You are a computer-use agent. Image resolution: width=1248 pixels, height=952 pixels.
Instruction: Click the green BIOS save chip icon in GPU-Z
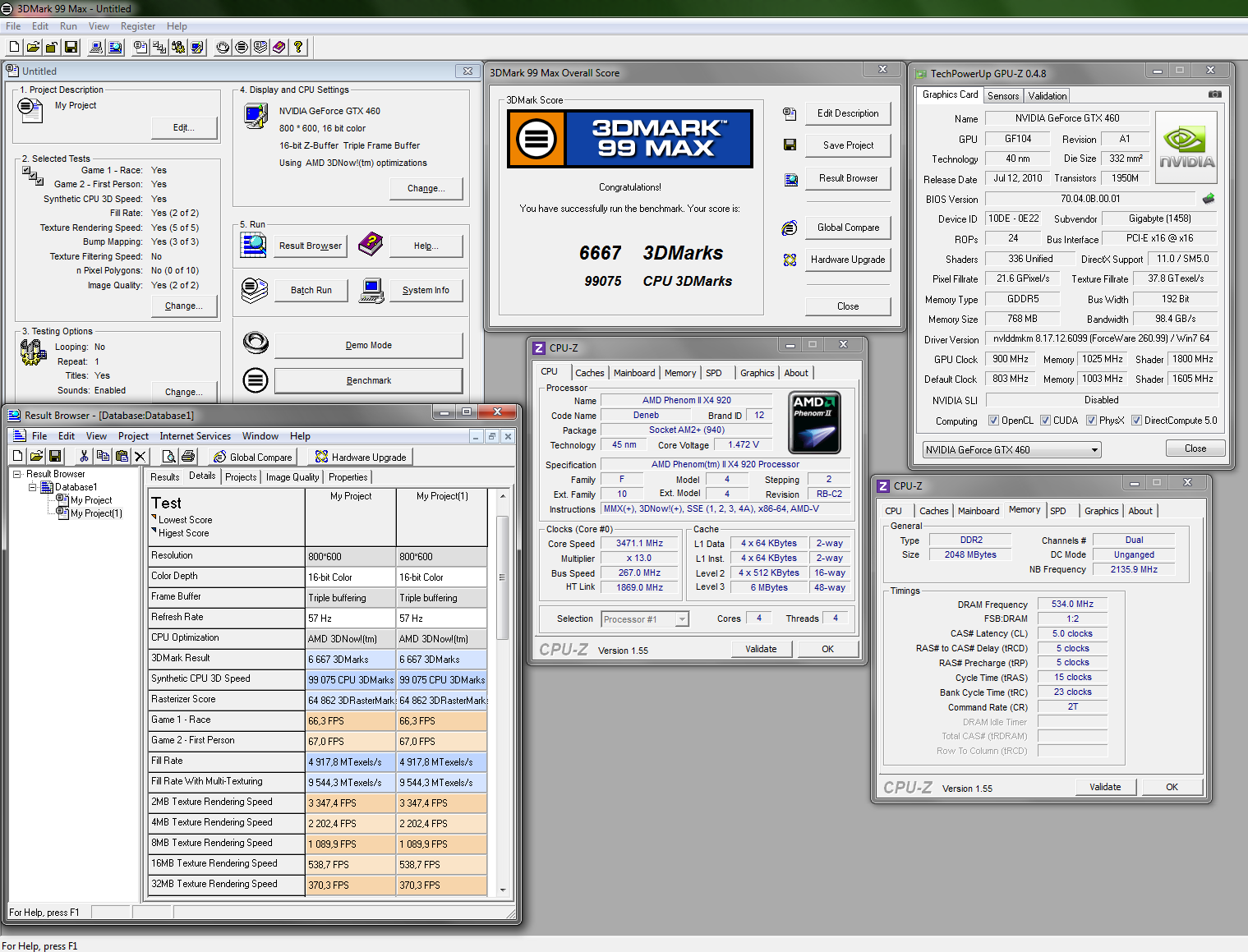pos(1208,199)
